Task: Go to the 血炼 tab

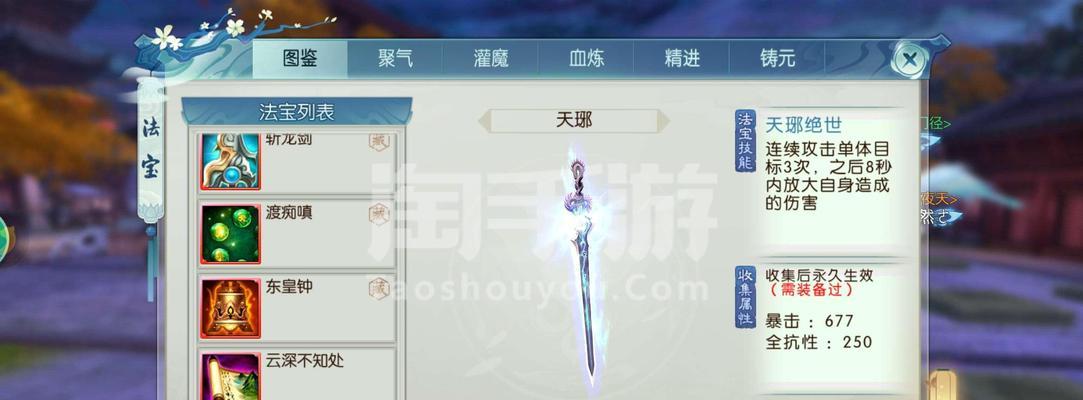Action: tap(586, 59)
